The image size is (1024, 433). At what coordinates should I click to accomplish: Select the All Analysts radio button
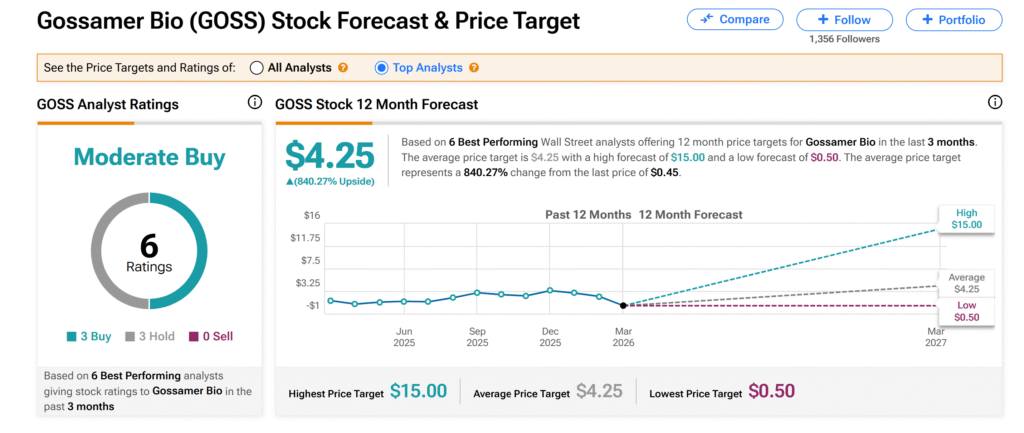pyautogui.click(x=257, y=68)
